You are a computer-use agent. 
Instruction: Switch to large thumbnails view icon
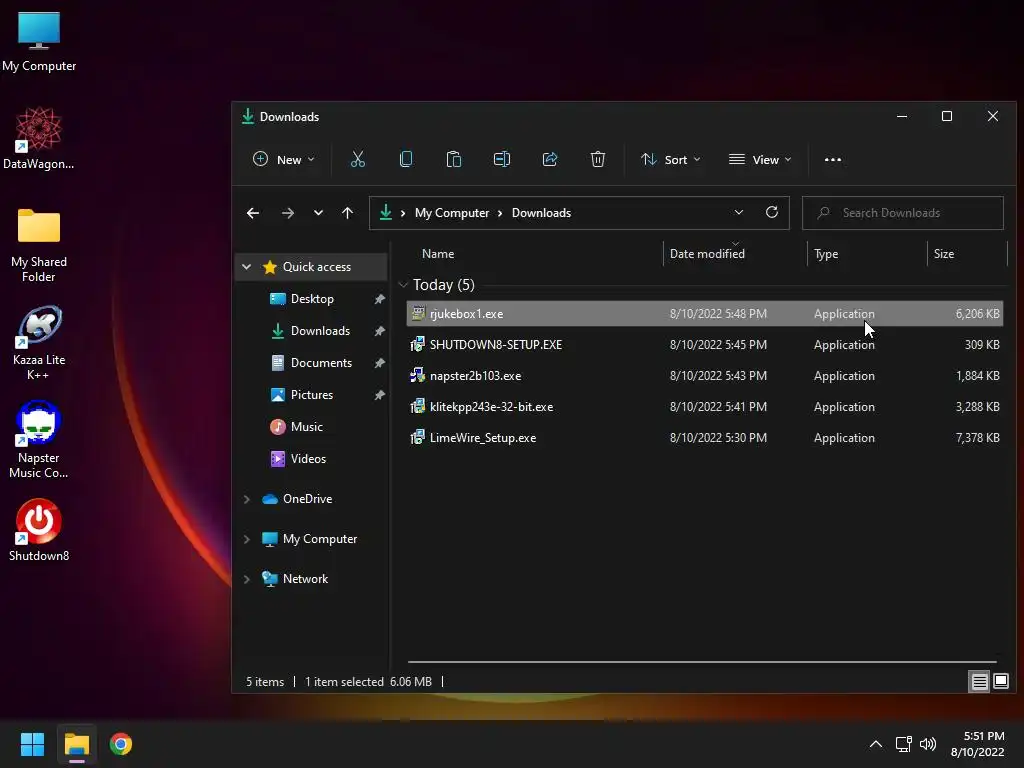pyautogui.click(x=1000, y=681)
